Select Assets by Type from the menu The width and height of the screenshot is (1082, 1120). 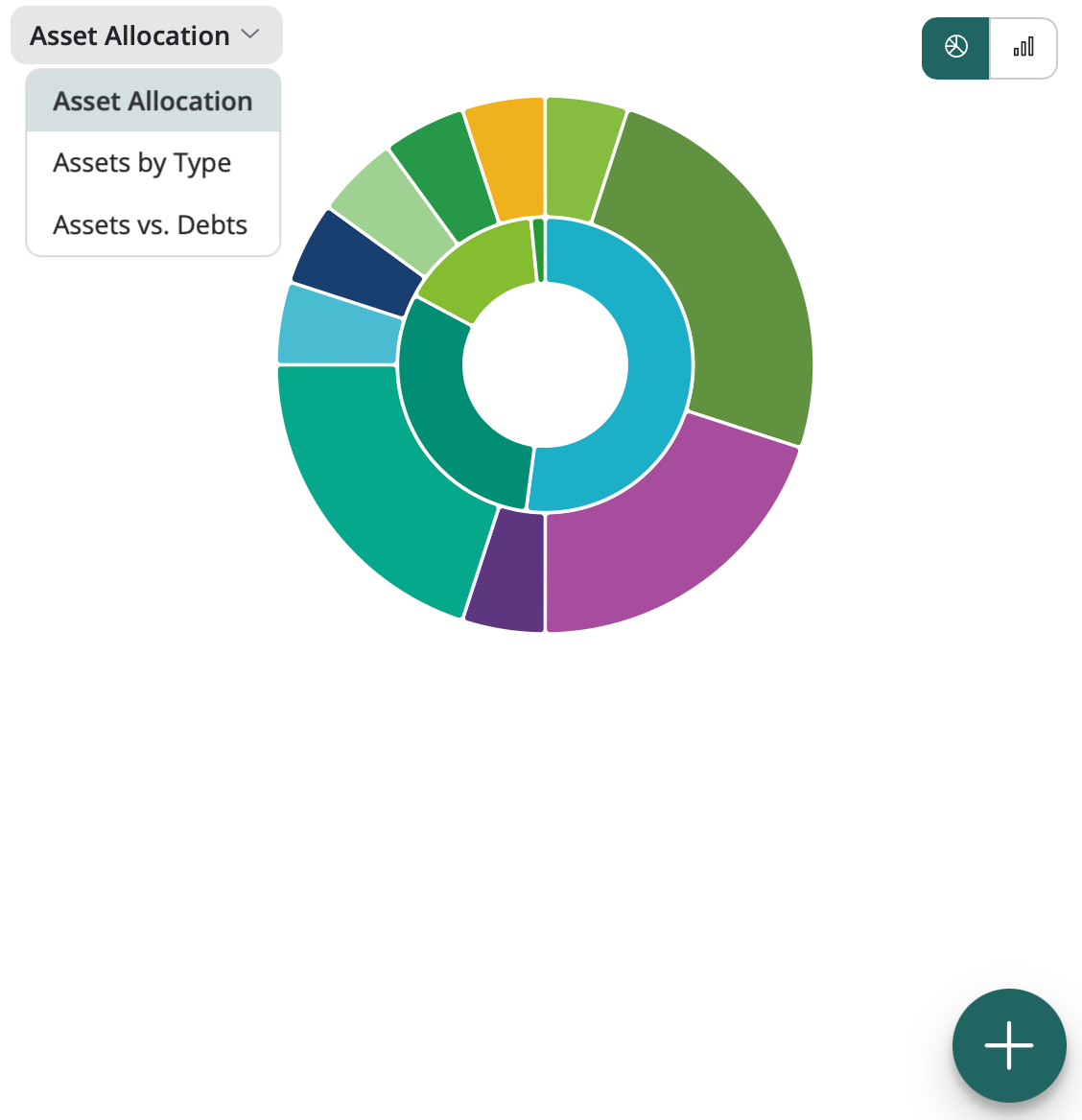(141, 162)
